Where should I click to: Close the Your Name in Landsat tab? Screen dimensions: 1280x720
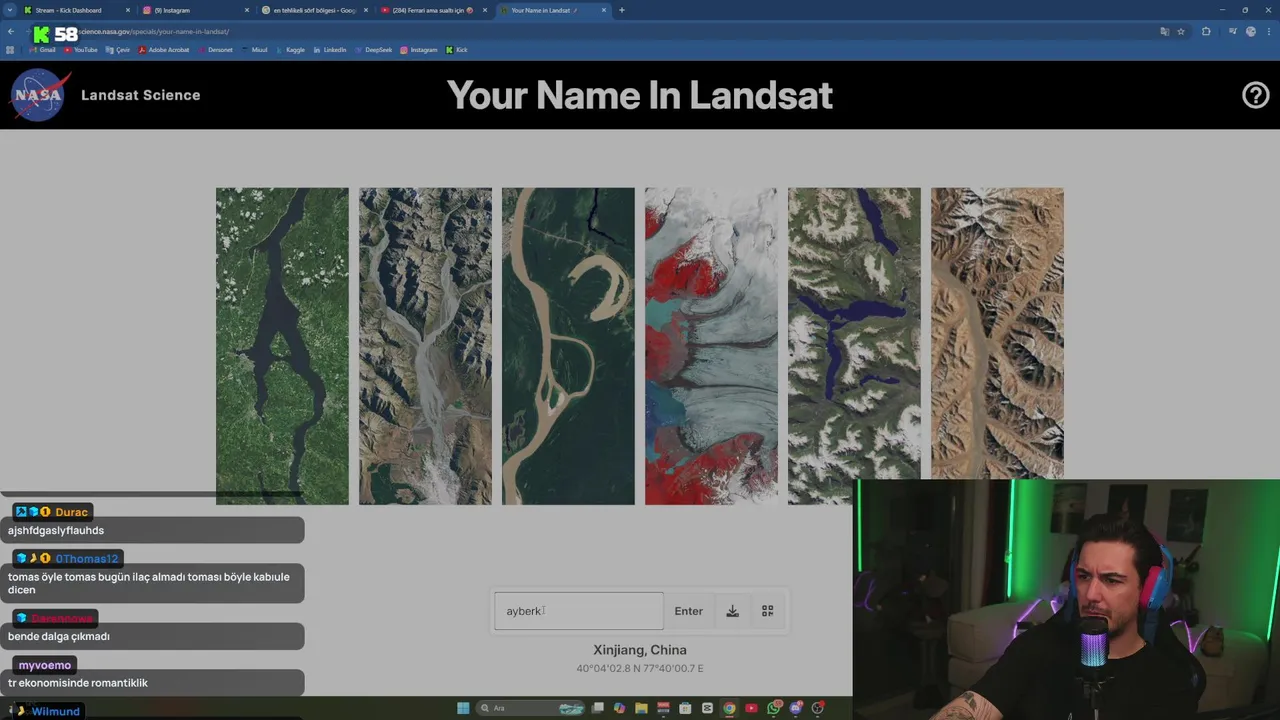(603, 10)
